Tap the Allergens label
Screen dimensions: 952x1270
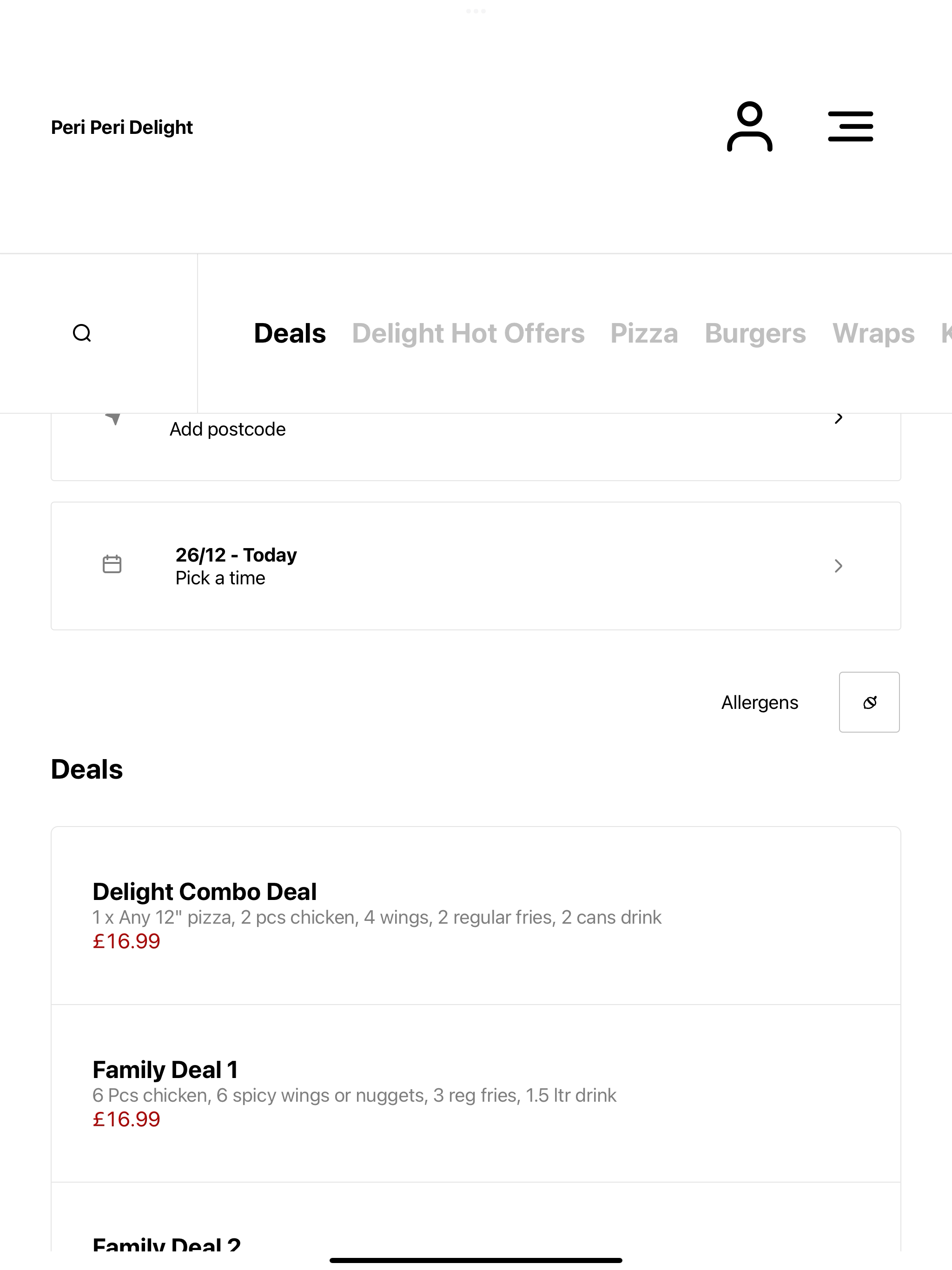coord(760,702)
